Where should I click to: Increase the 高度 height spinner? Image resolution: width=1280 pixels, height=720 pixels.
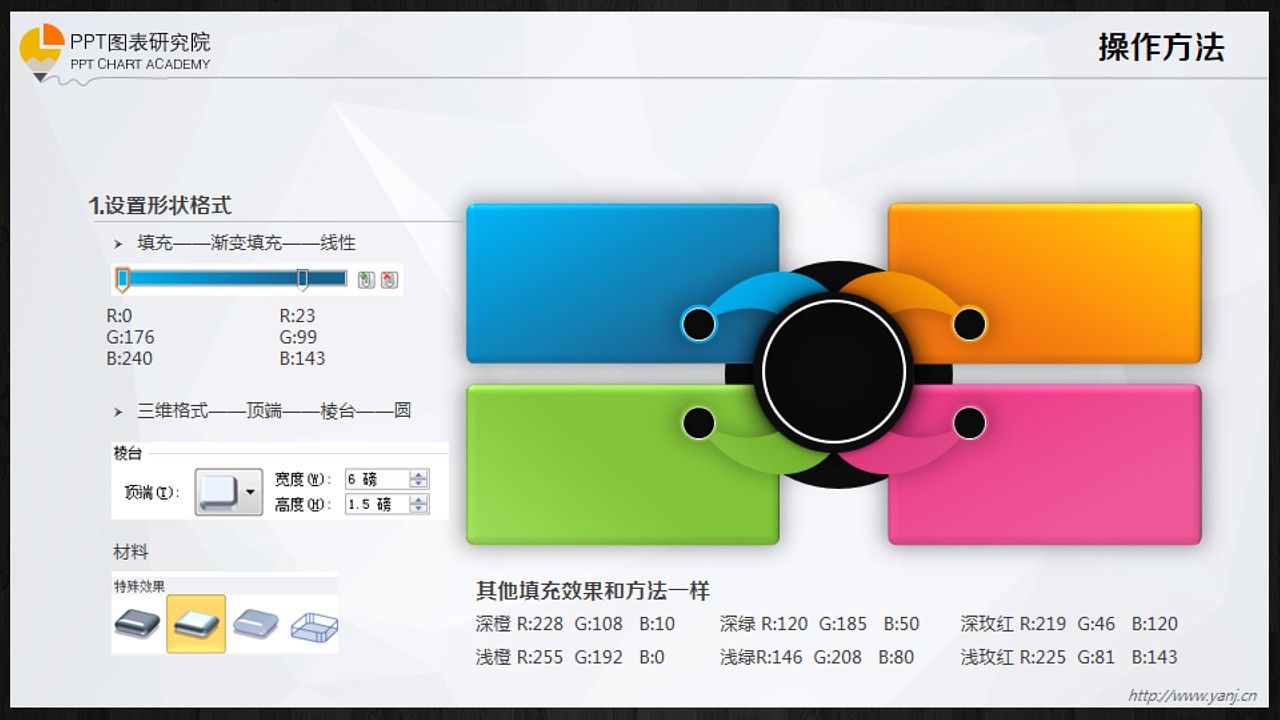click(x=419, y=499)
